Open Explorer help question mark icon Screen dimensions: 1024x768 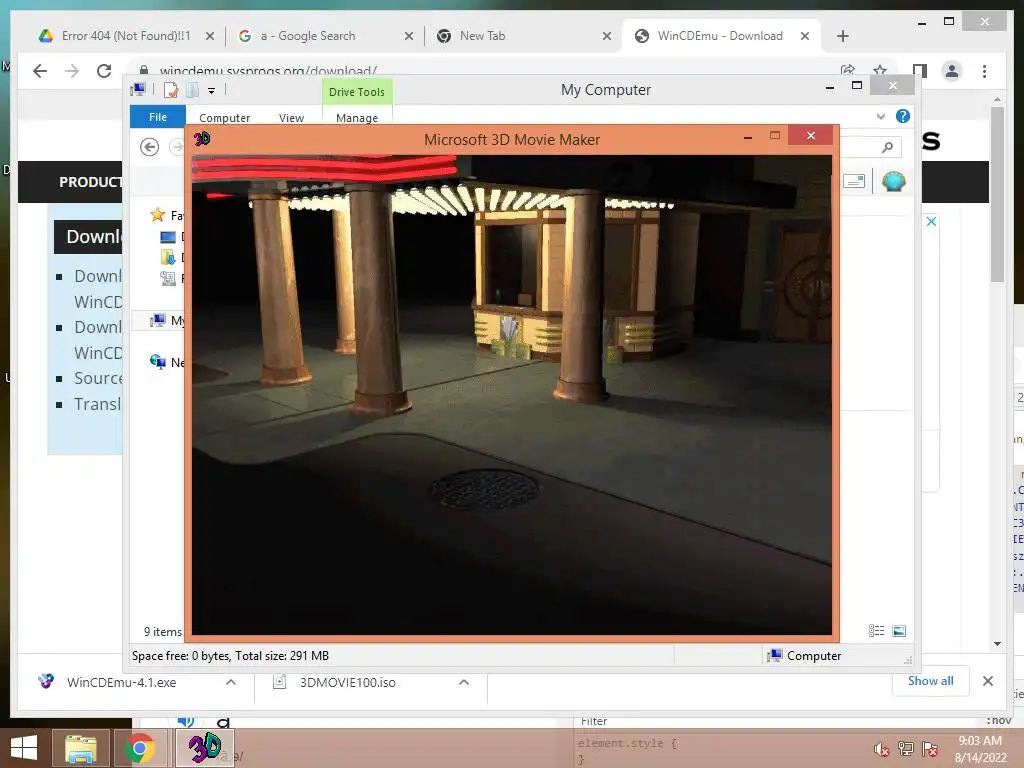(903, 116)
